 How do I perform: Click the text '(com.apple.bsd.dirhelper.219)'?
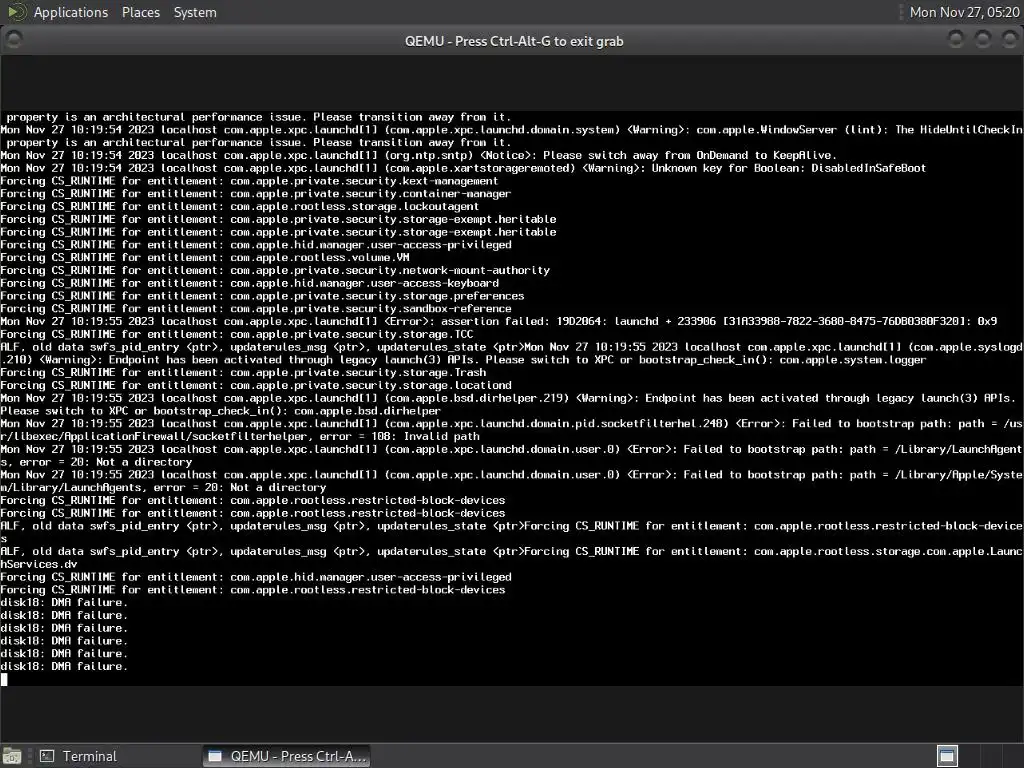coord(477,398)
